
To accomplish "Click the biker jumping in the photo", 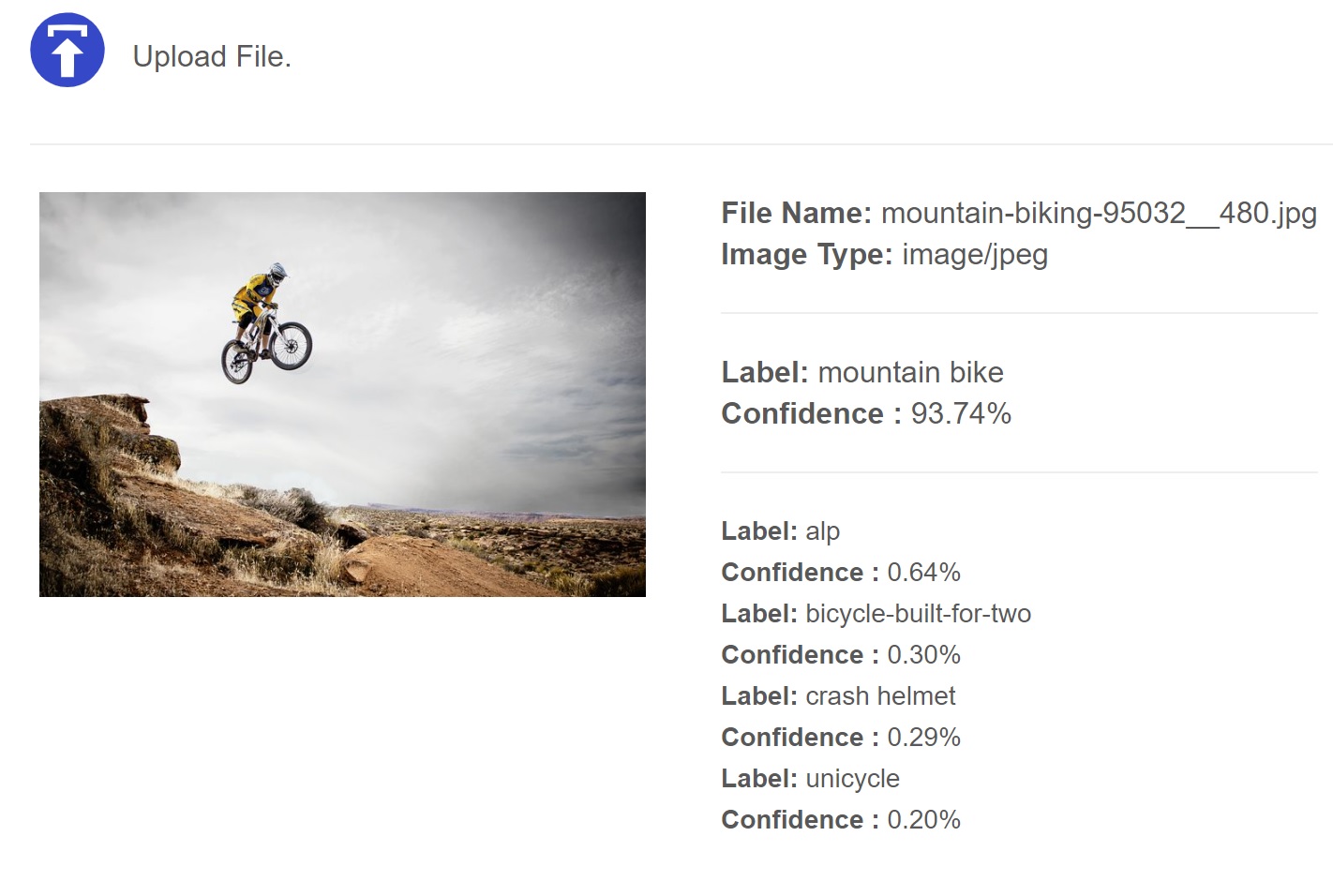I will 265,322.
